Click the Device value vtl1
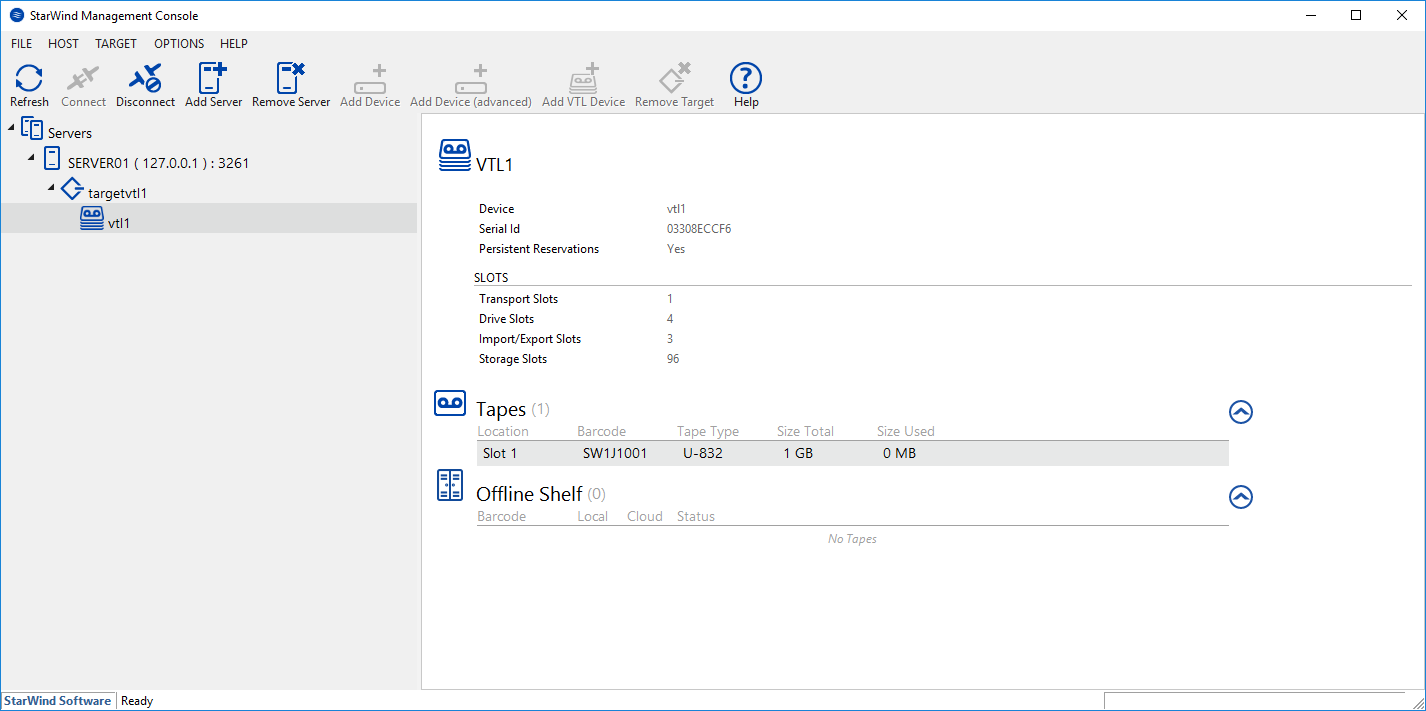The image size is (1426, 711). (x=676, y=209)
